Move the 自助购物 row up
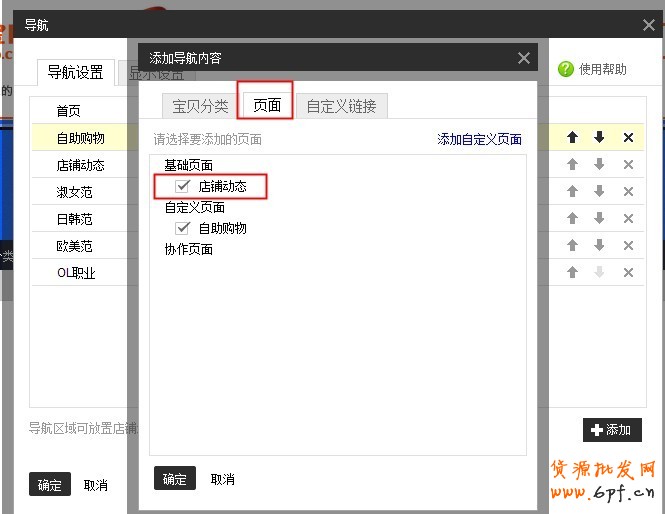The image size is (665, 514). tap(573, 138)
